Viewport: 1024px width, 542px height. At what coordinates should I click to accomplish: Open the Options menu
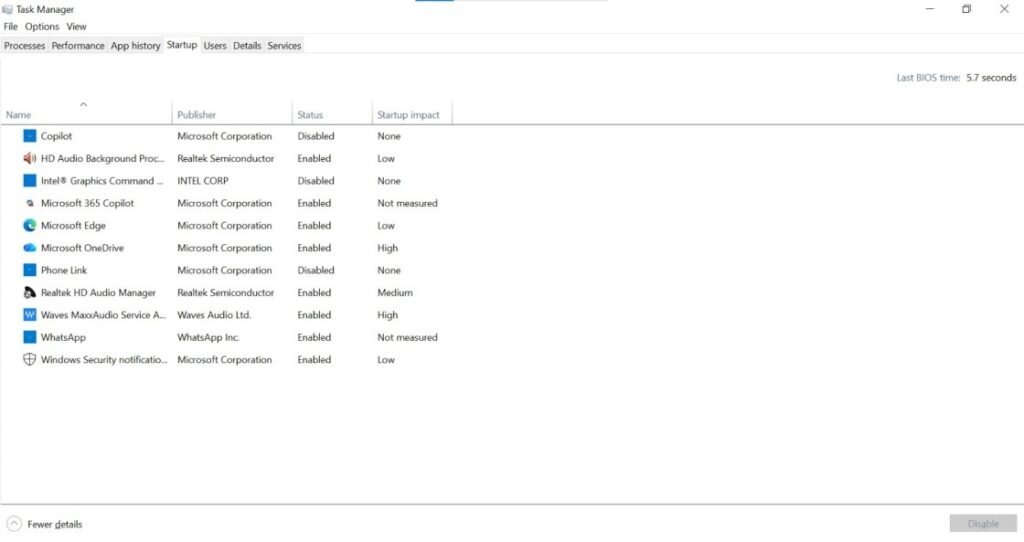coord(42,27)
